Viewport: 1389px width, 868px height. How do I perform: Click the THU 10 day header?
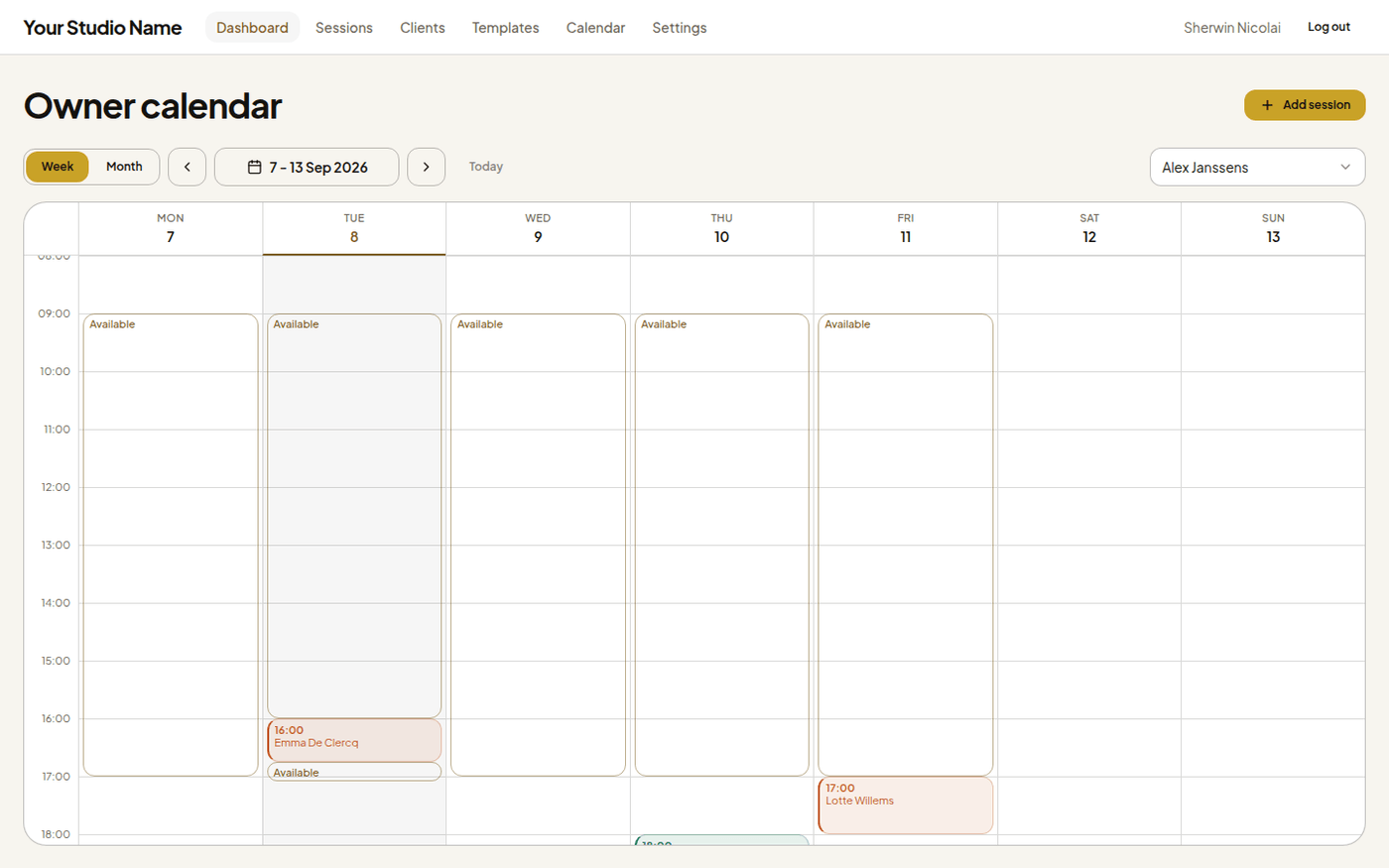click(721, 228)
